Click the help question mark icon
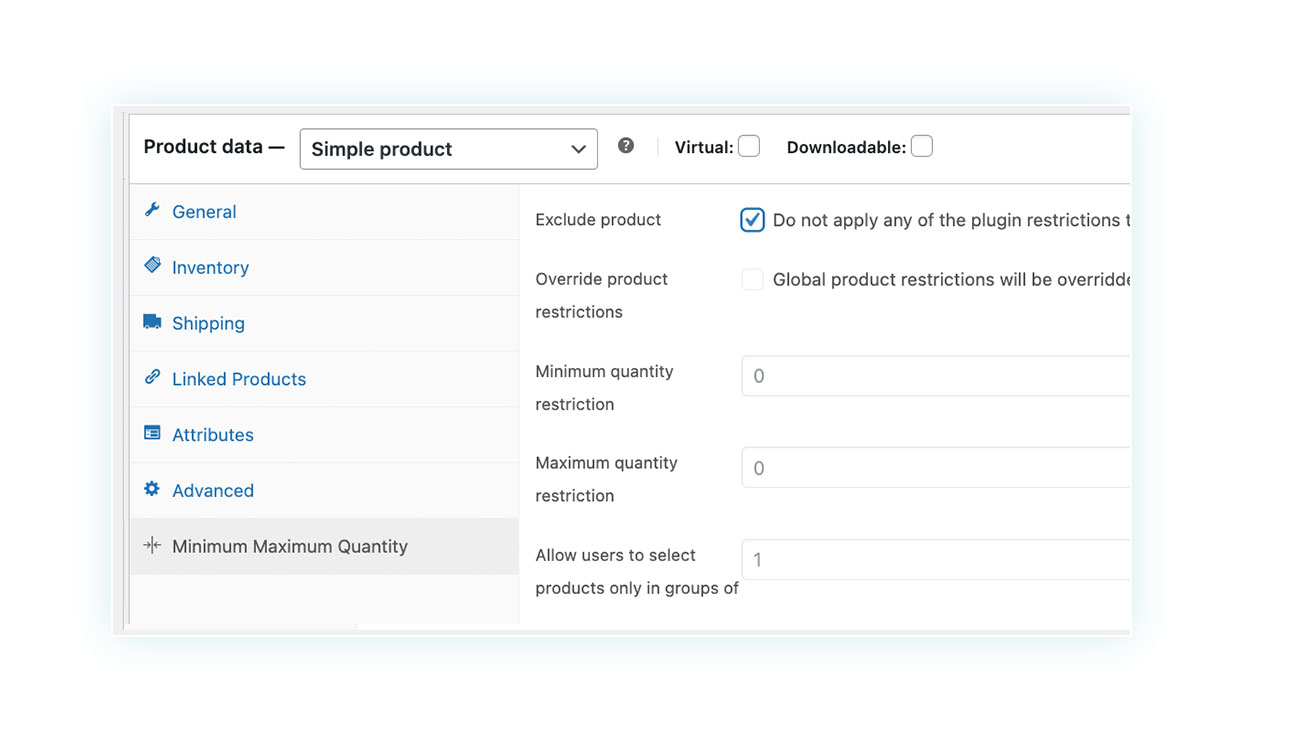Viewport: 1300px width, 739px height. [626, 145]
